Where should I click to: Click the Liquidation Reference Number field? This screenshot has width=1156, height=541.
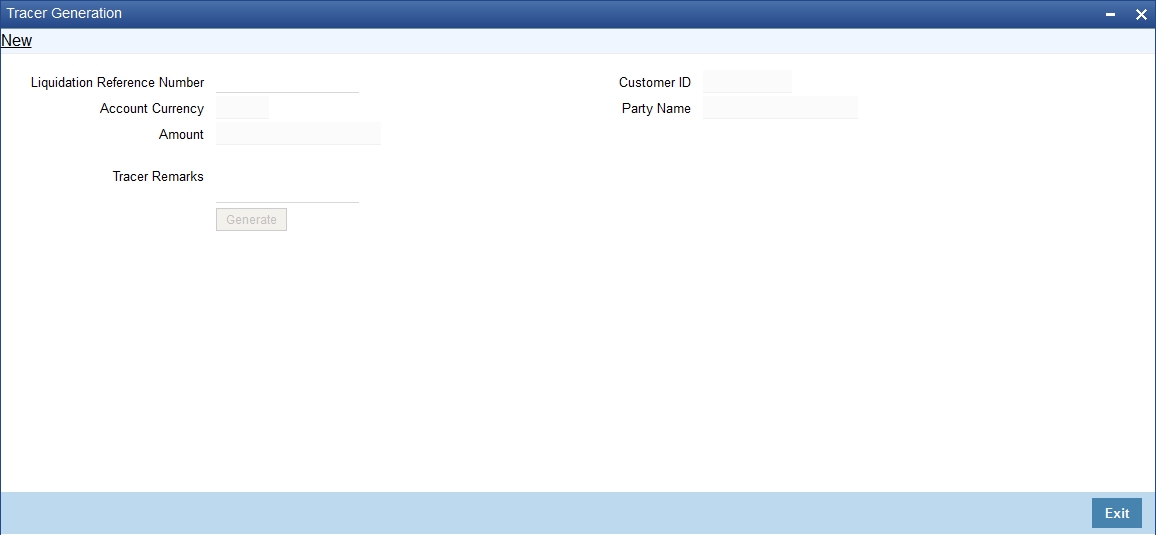click(288, 82)
